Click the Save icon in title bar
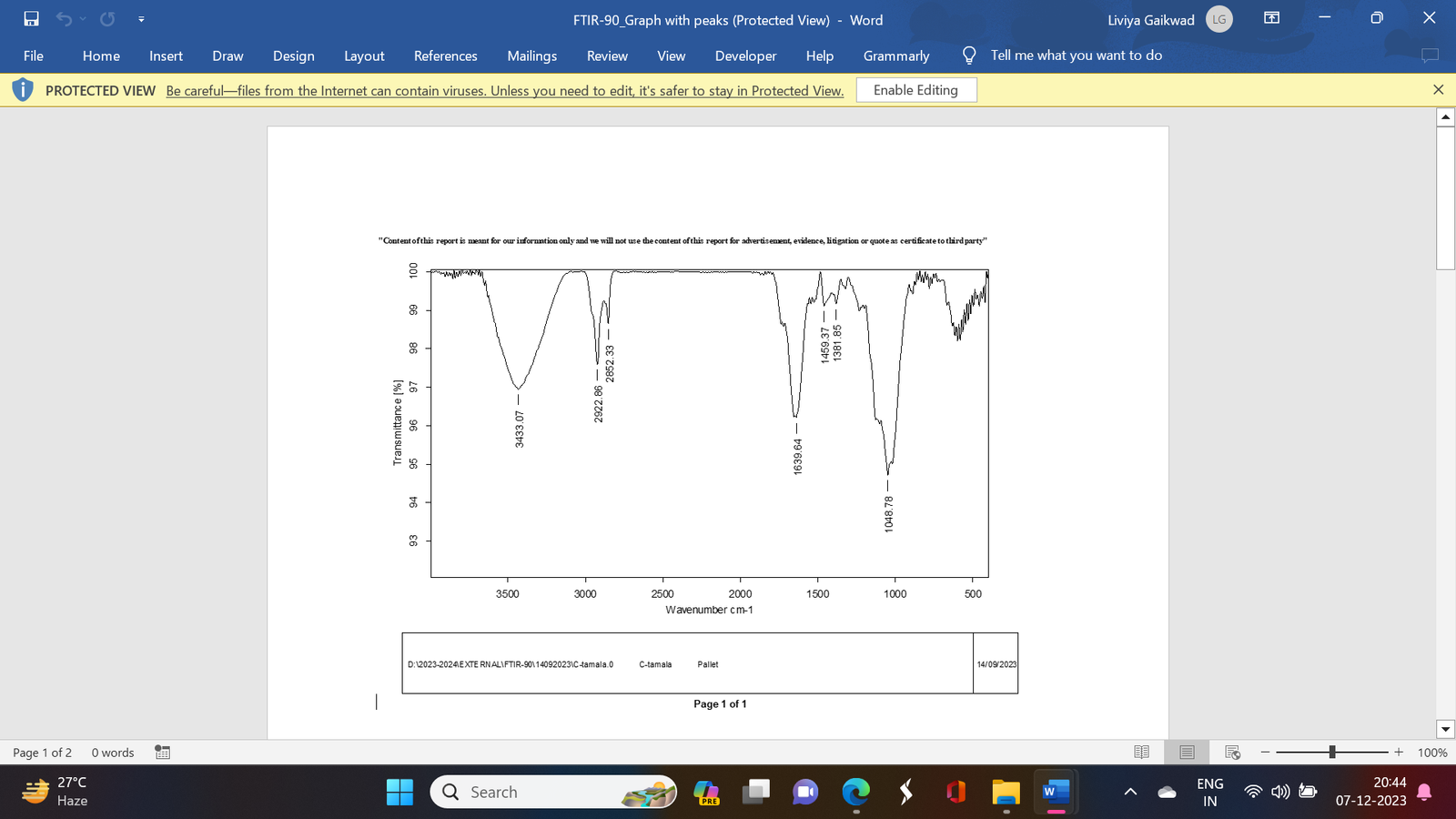 (32, 19)
